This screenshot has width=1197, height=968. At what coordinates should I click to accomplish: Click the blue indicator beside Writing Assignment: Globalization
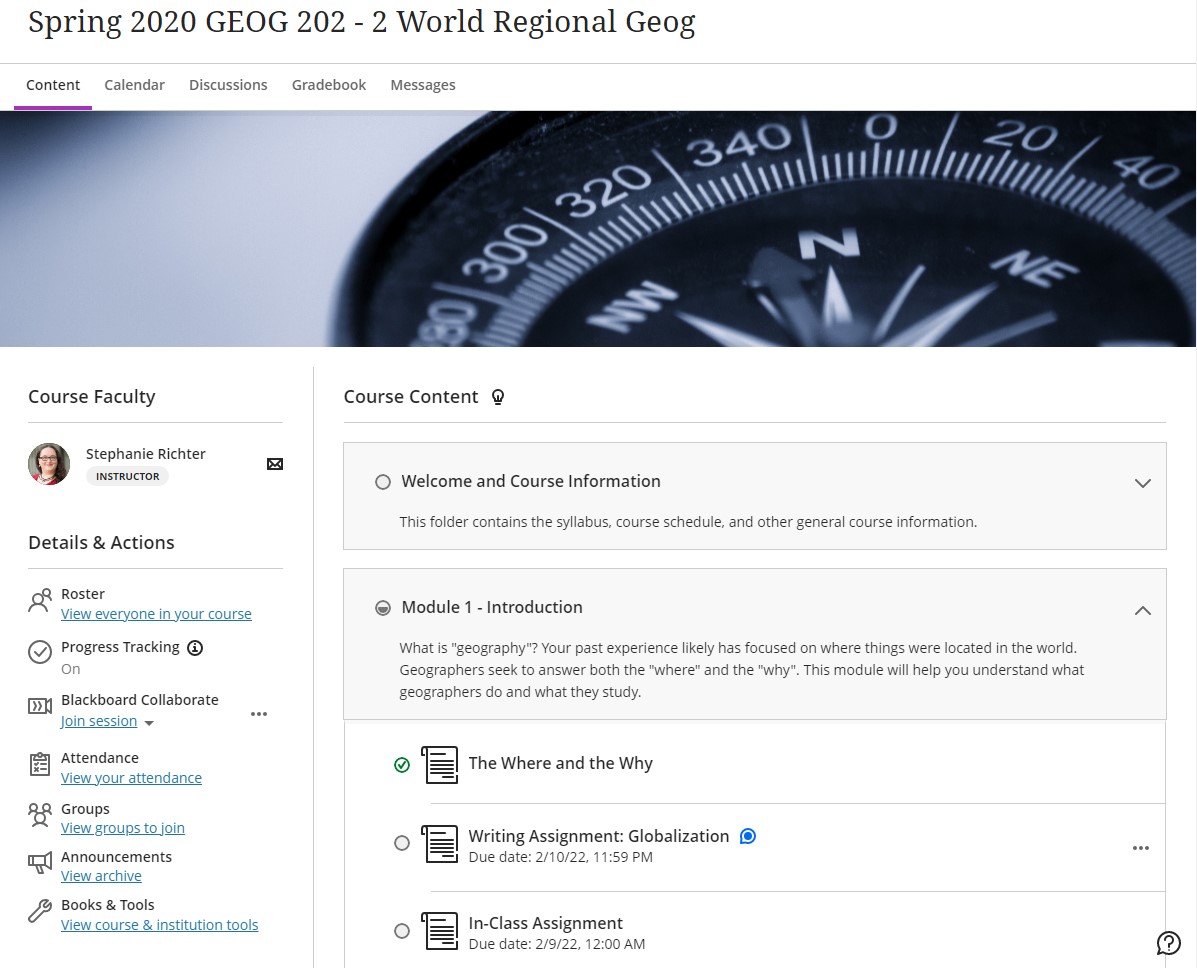pyautogui.click(x=748, y=836)
